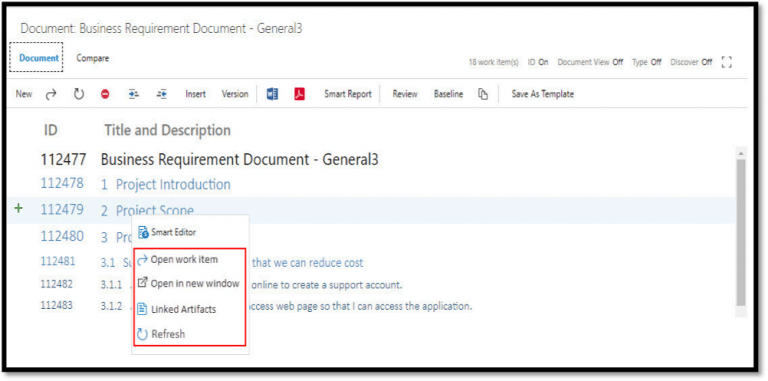The height and width of the screenshot is (381, 768).
Task: Toggle the Discover Off setting
Action: point(691,62)
